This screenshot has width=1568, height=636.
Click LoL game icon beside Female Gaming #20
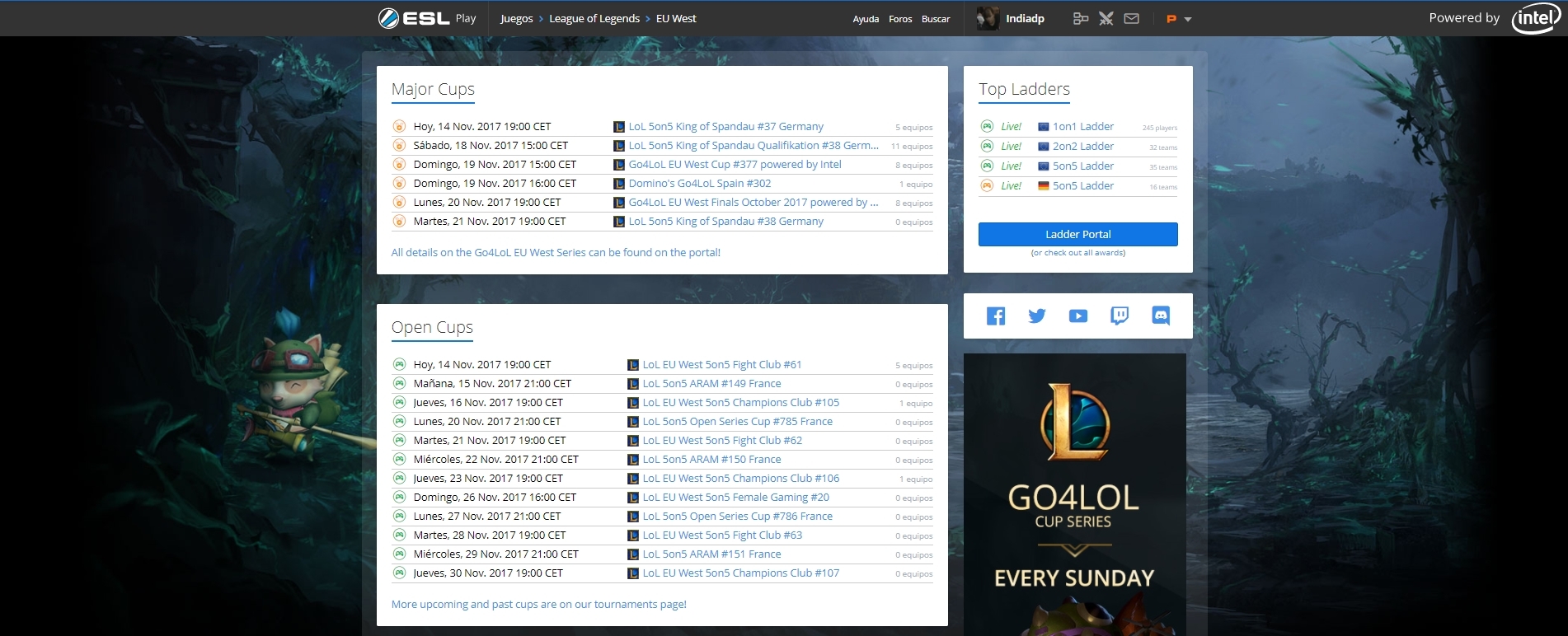pyautogui.click(x=633, y=498)
